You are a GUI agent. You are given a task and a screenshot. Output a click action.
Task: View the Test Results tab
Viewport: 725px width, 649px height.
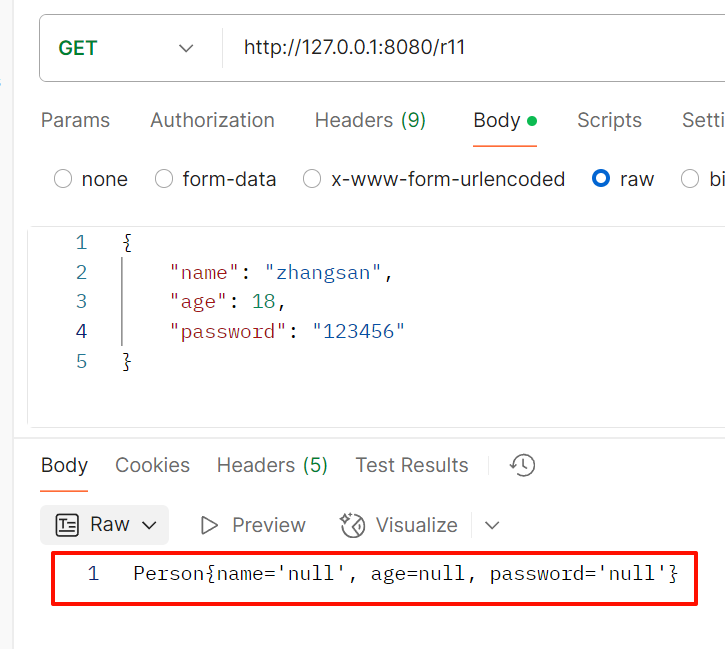coord(412,465)
